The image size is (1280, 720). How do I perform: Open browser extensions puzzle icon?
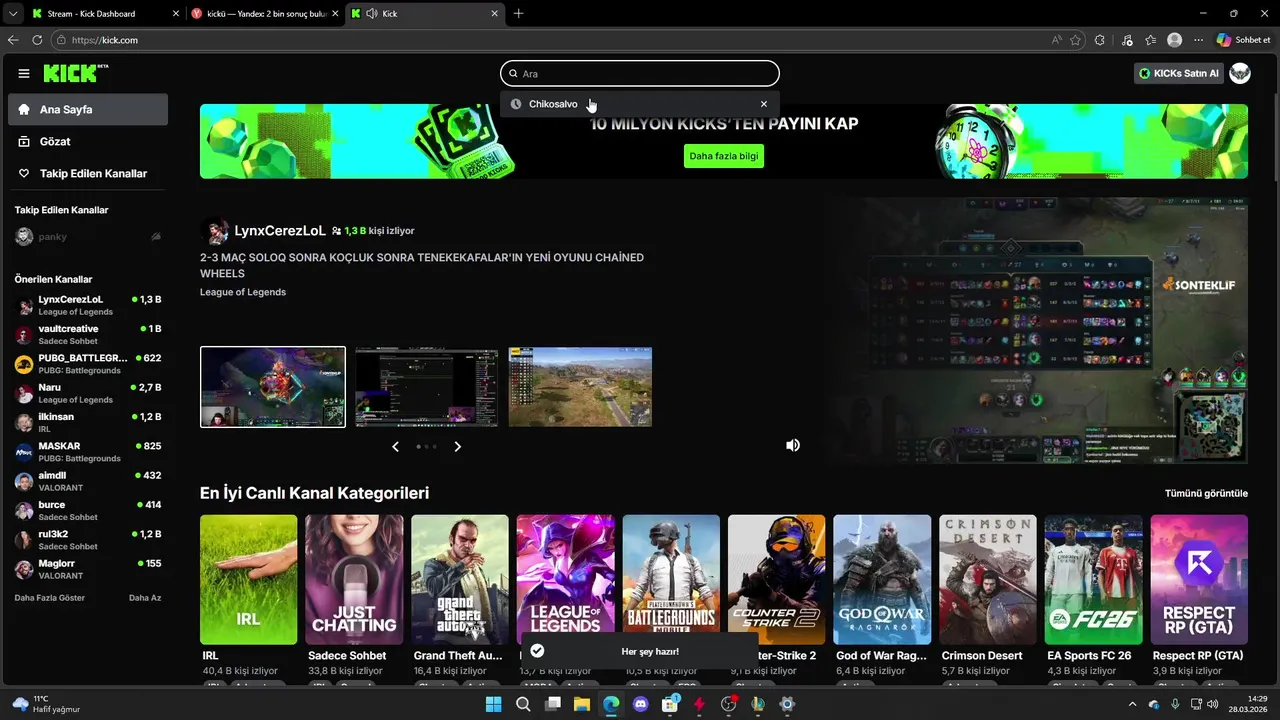tap(1100, 40)
